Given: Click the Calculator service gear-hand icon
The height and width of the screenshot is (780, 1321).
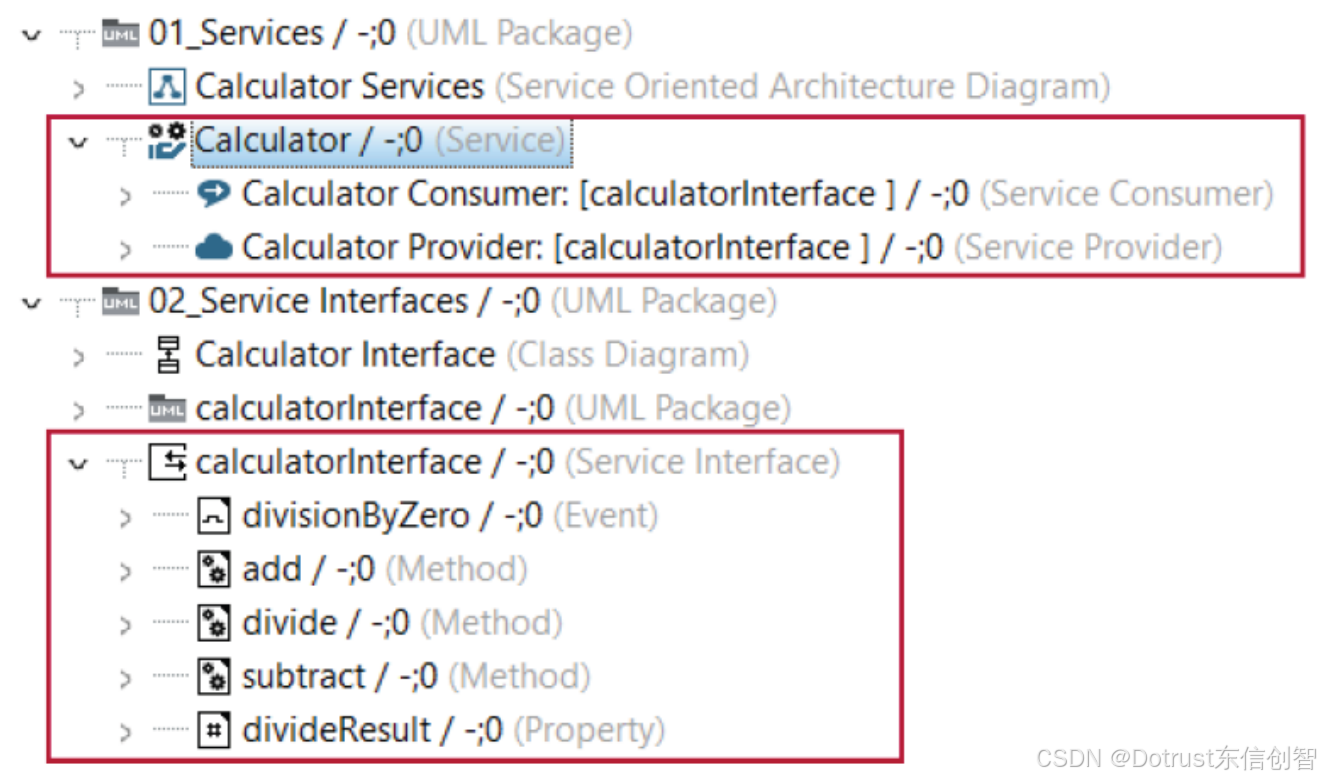Looking at the screenshot, I should pyautogui.click(x=167, y=141).
